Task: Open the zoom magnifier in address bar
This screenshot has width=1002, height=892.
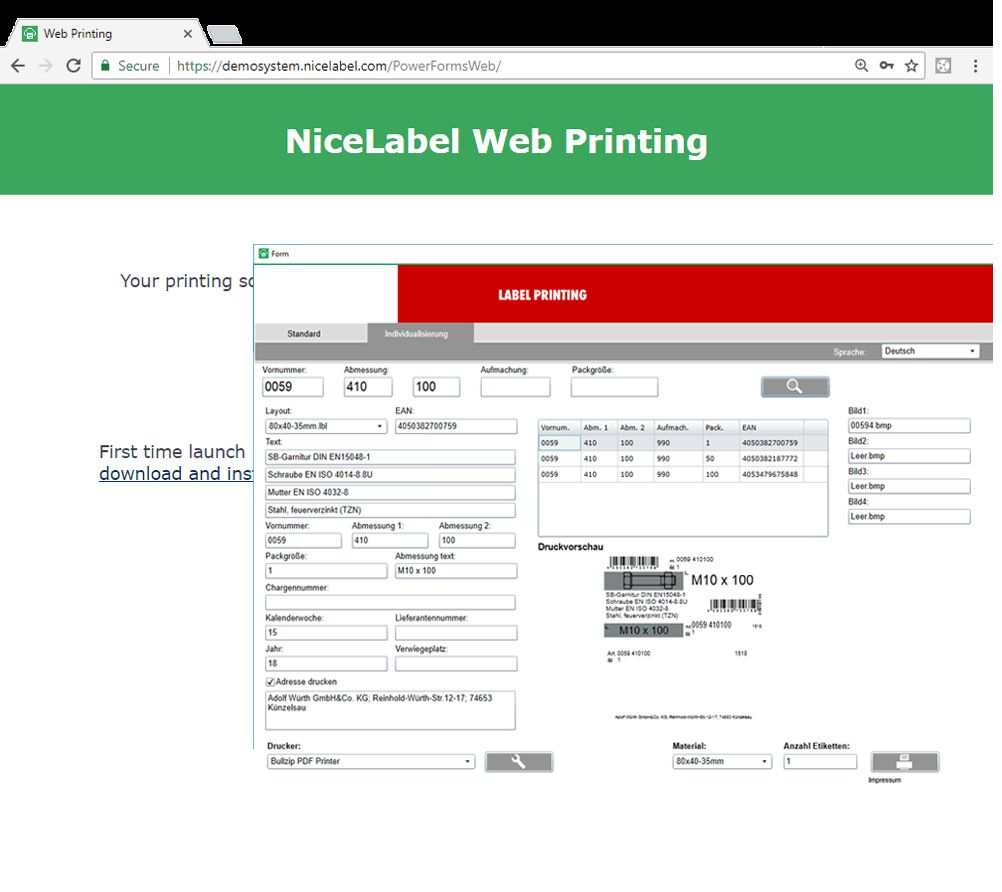Action: pyautogui.click(x=861, y=66)
